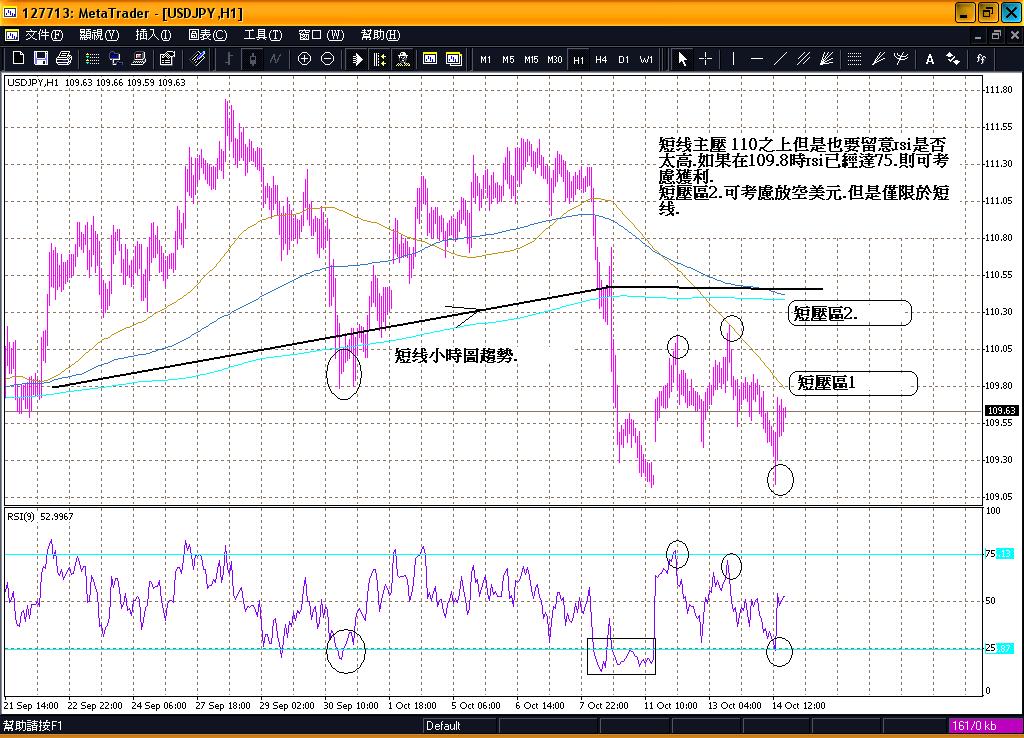1024x738 pixels.
Task: Select the cursor arrow tool
Action: (x=682, y=59)
